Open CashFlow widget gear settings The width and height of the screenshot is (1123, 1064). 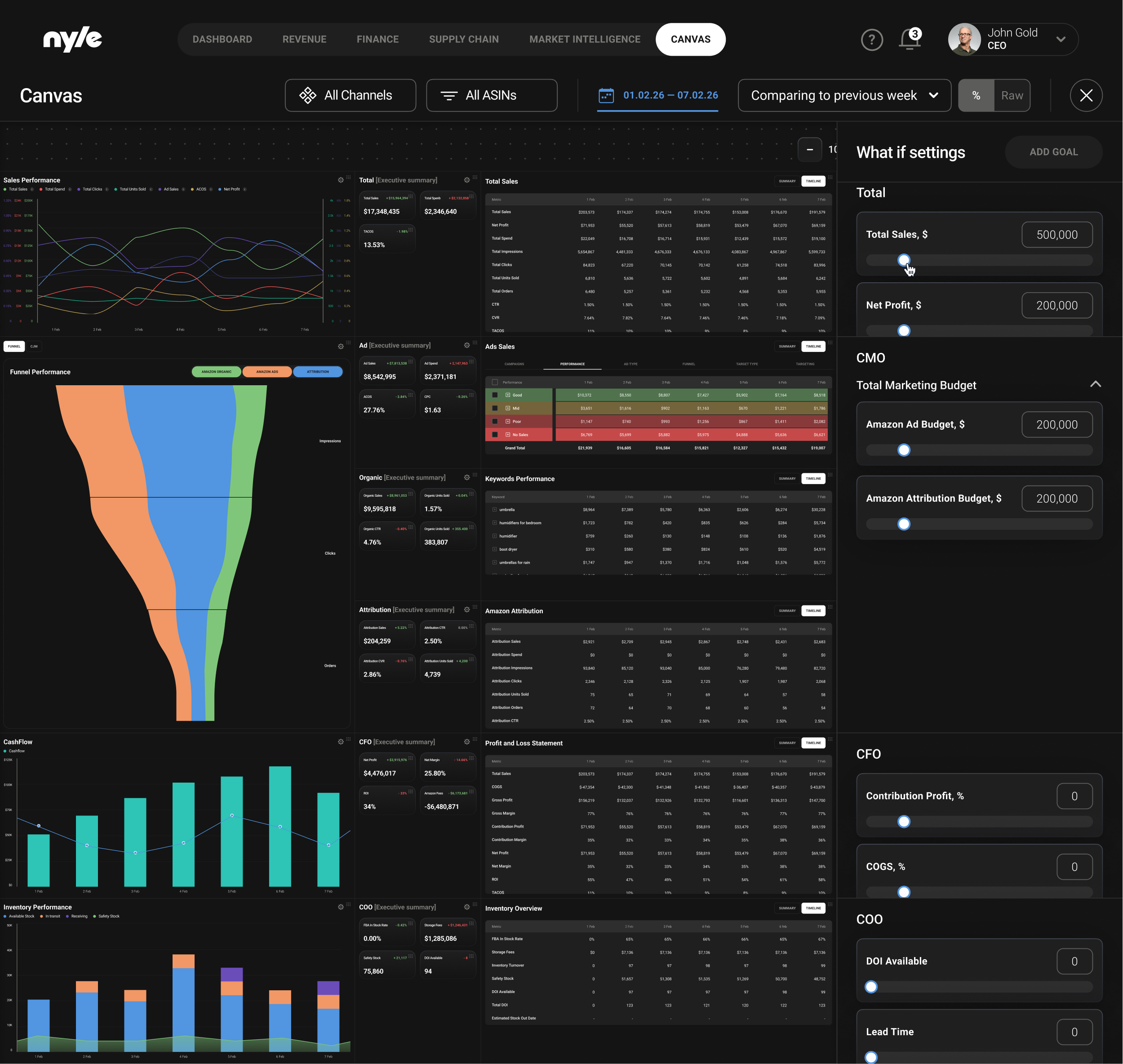pos(341,742)
